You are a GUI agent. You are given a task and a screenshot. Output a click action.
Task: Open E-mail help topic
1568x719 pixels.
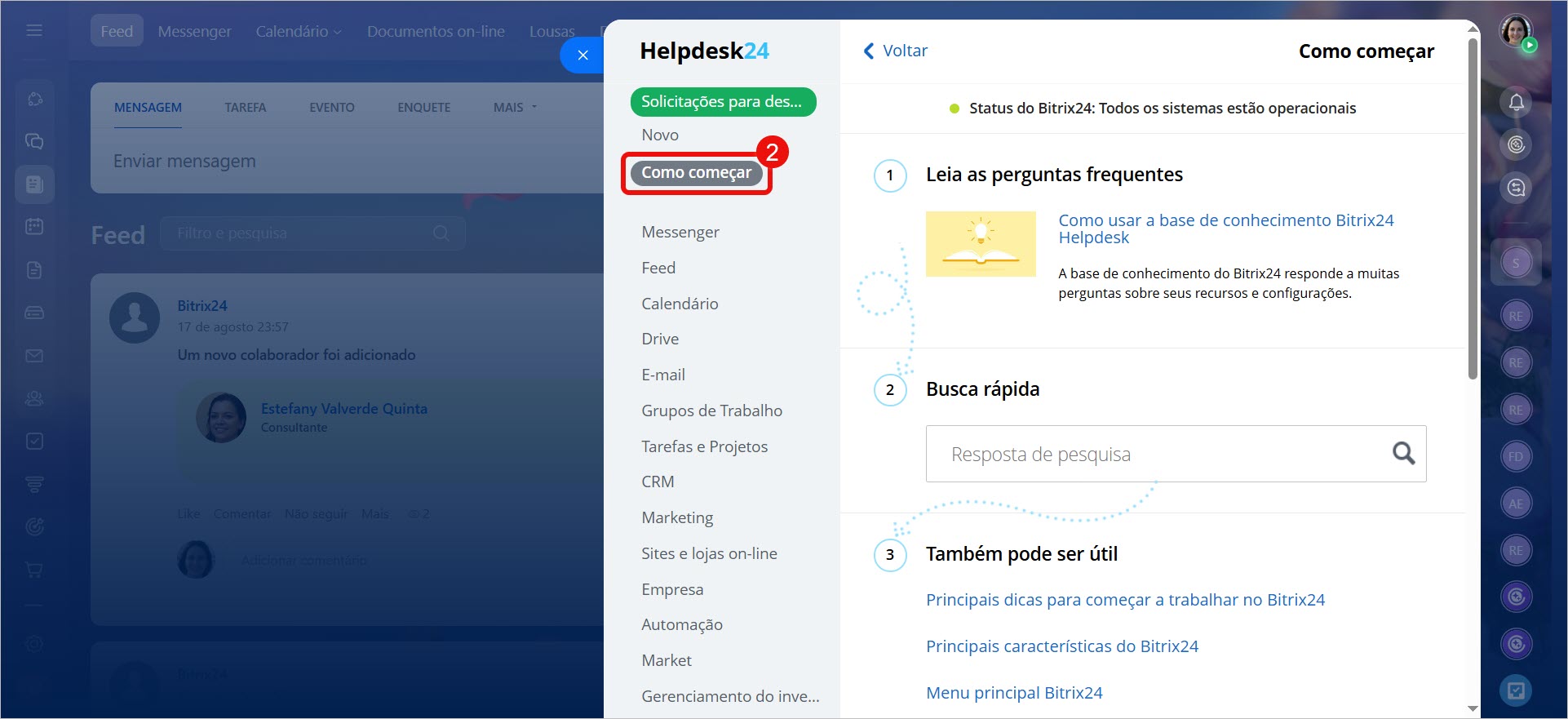click(x=663, y=375)
